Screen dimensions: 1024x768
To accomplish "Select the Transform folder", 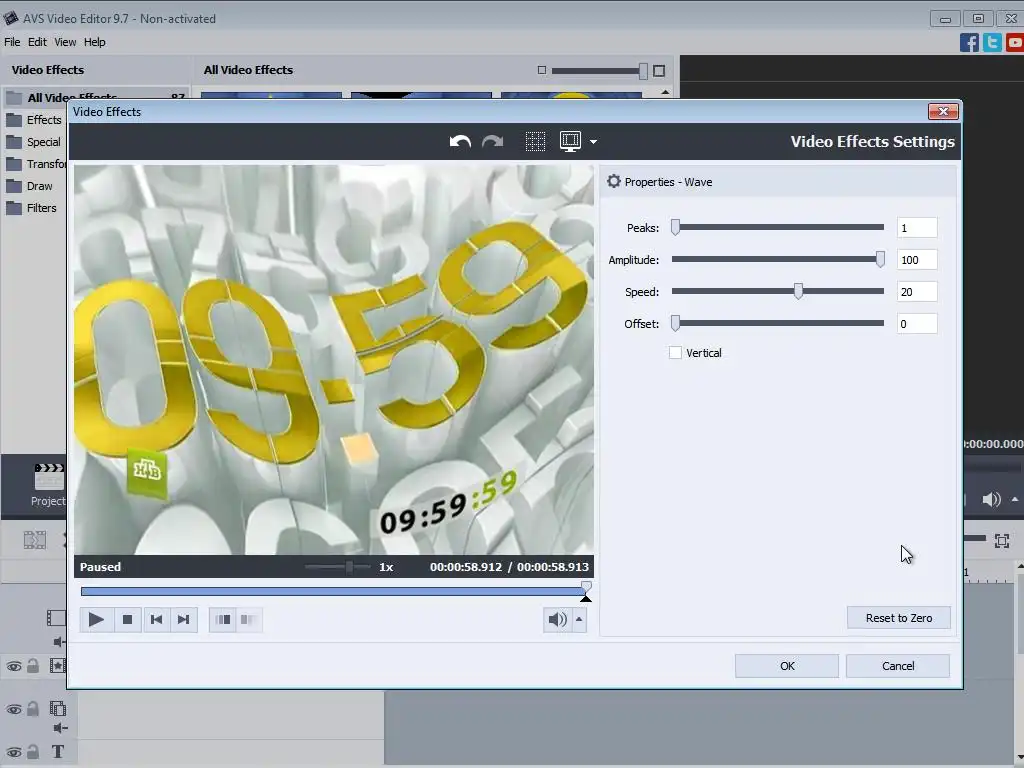I will click(36, 164).
